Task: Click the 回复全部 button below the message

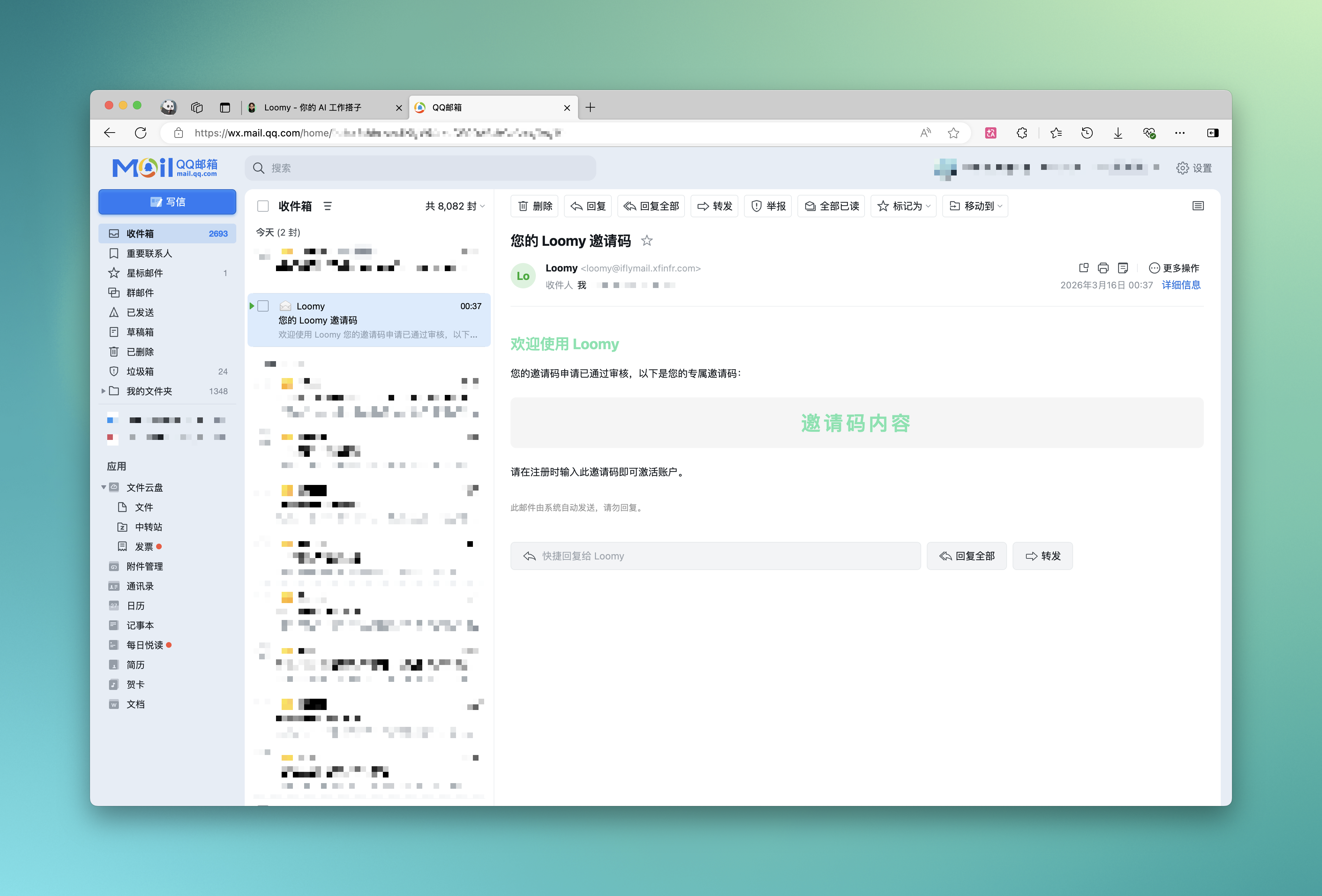Action: (967, 556)
